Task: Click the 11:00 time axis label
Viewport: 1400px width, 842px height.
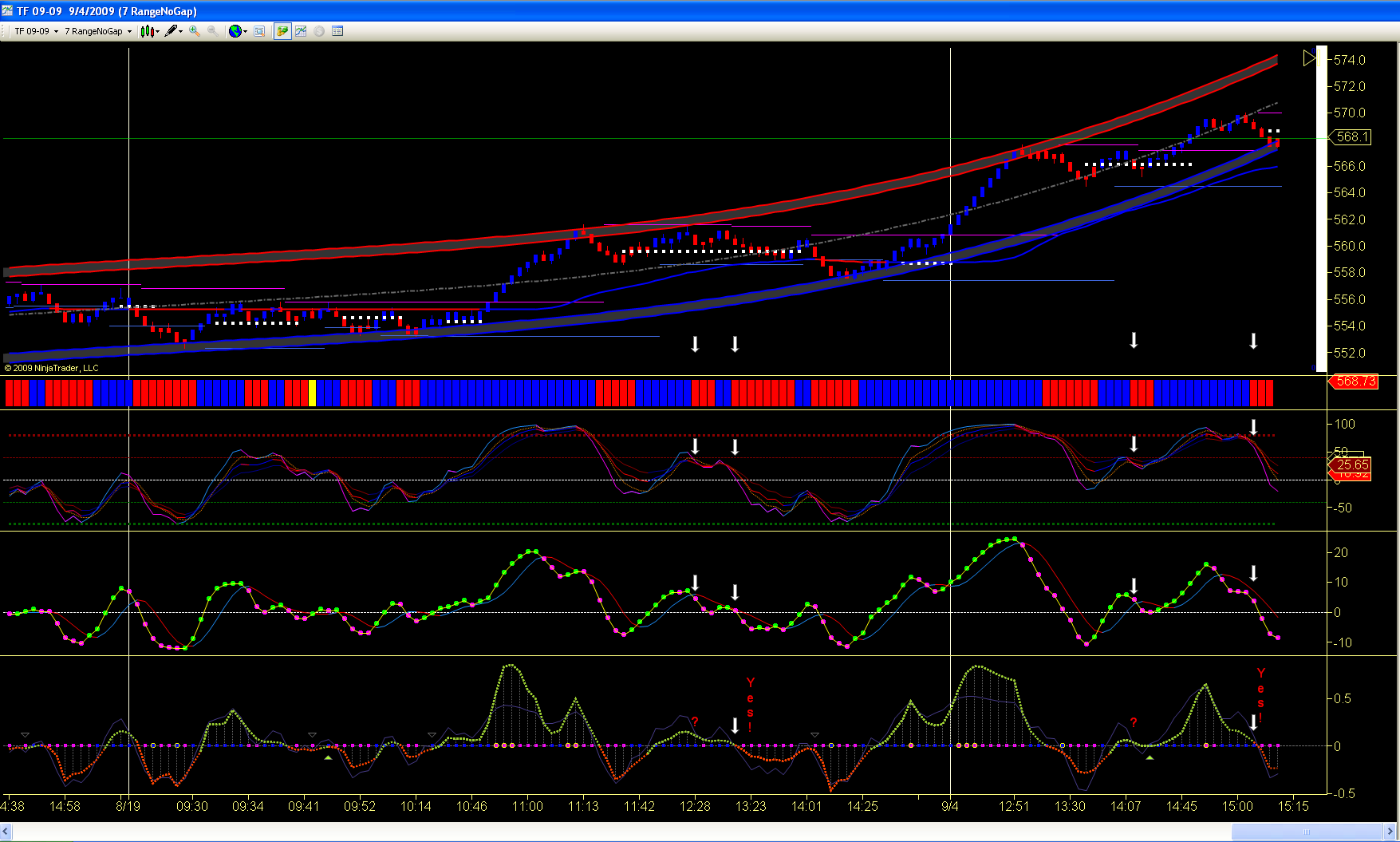Action: [527, 806]
